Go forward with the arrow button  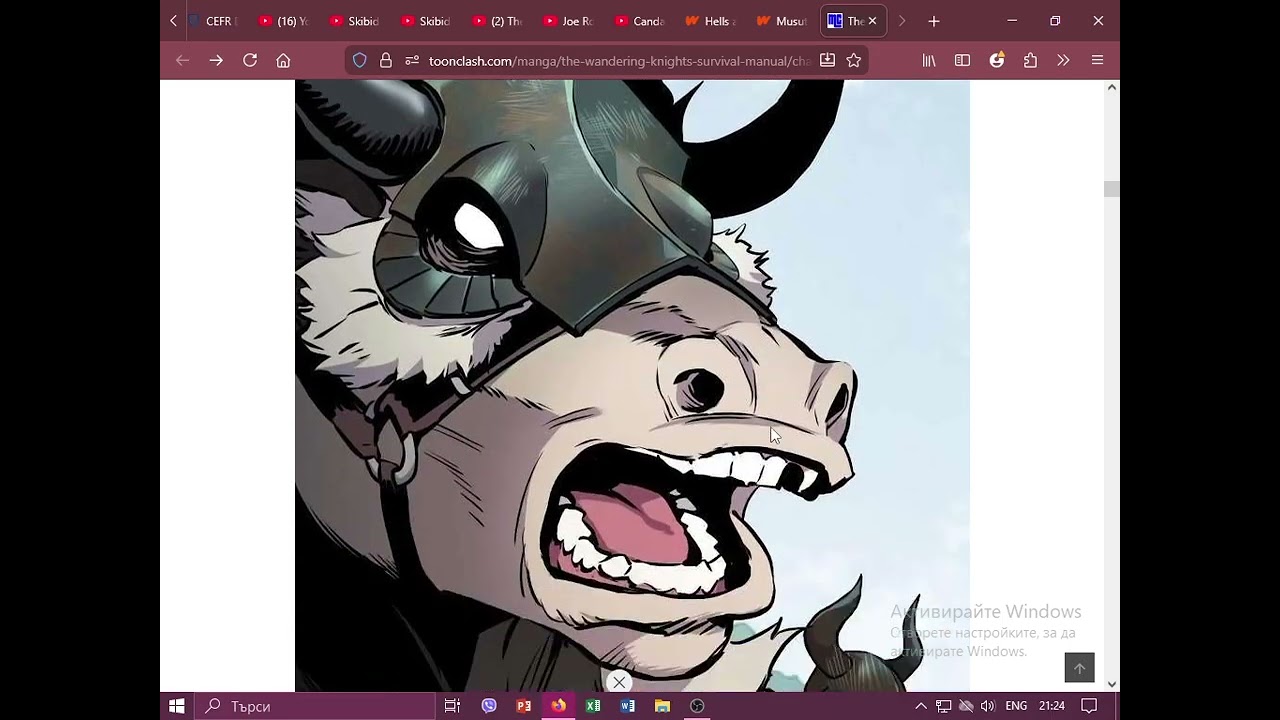(216, 61)
